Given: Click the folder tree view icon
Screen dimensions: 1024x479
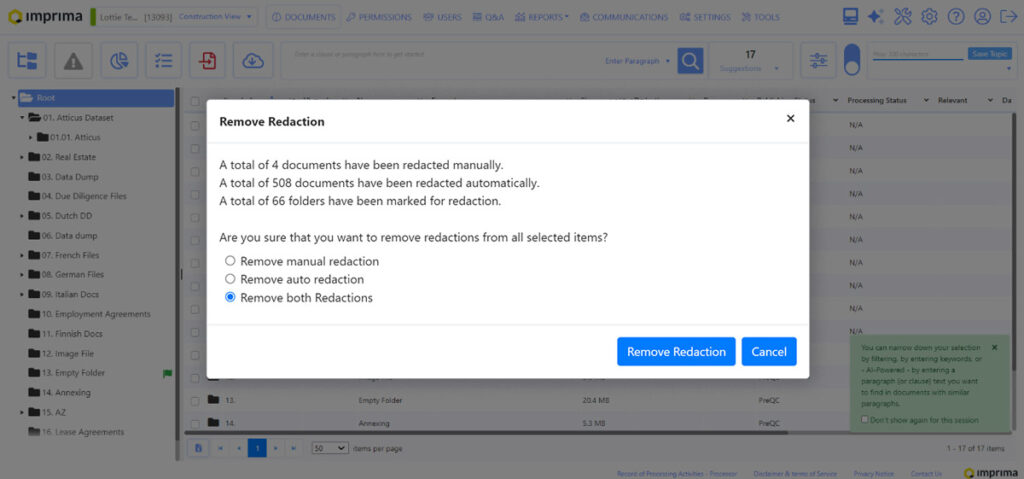Looking at the screenshot, I should [x=27, y=61].
